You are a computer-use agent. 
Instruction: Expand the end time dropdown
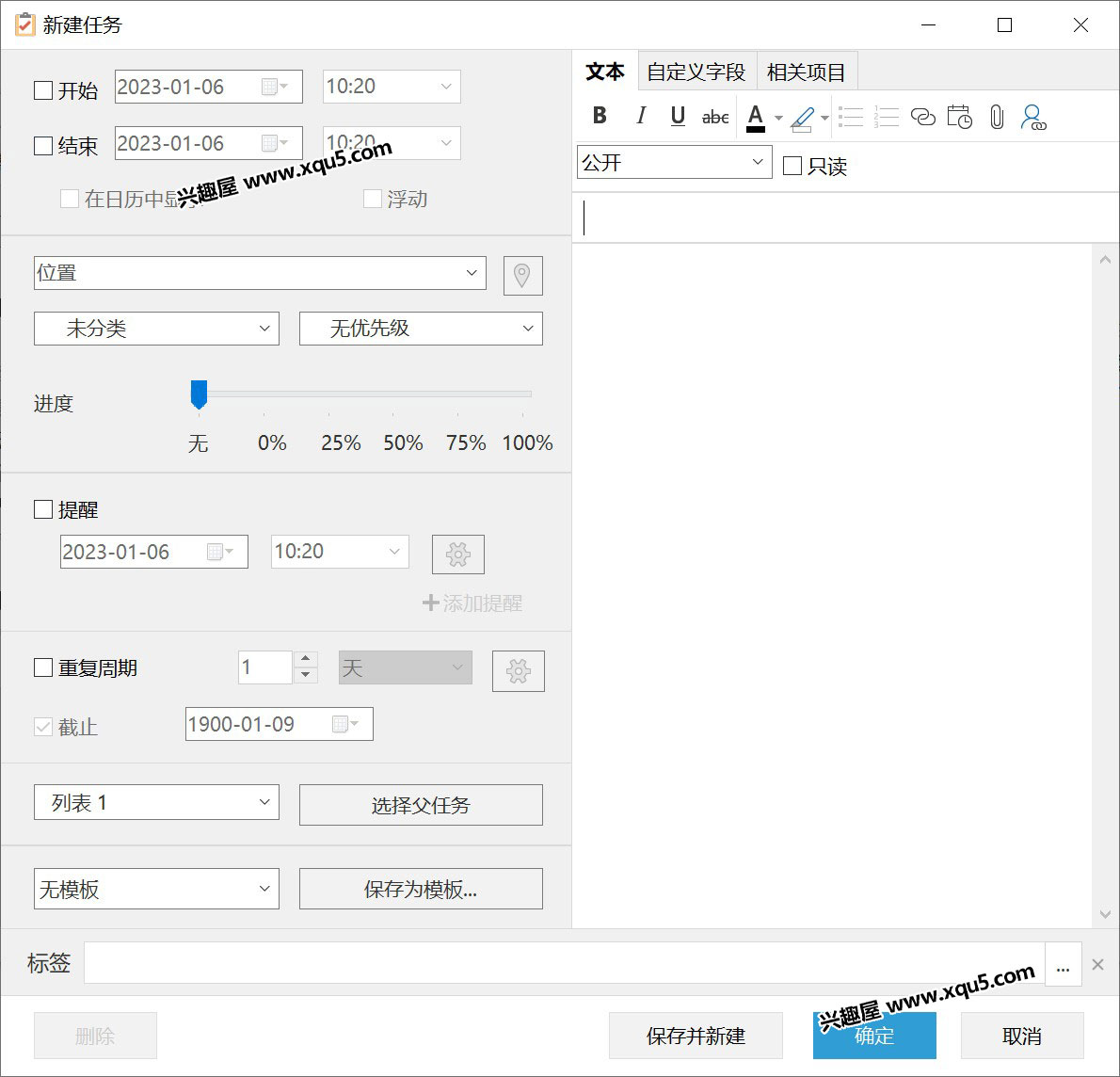coord(446,143)
